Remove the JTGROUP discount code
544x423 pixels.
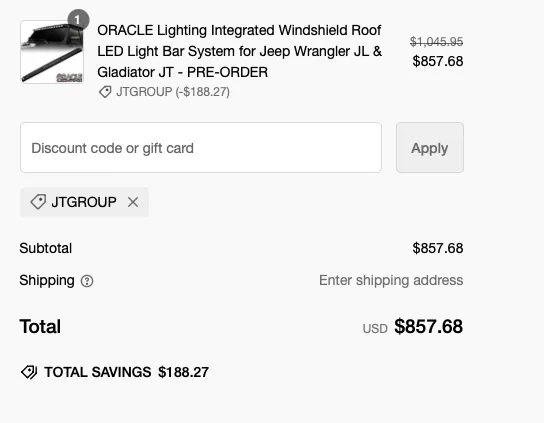tap(133, 202)
